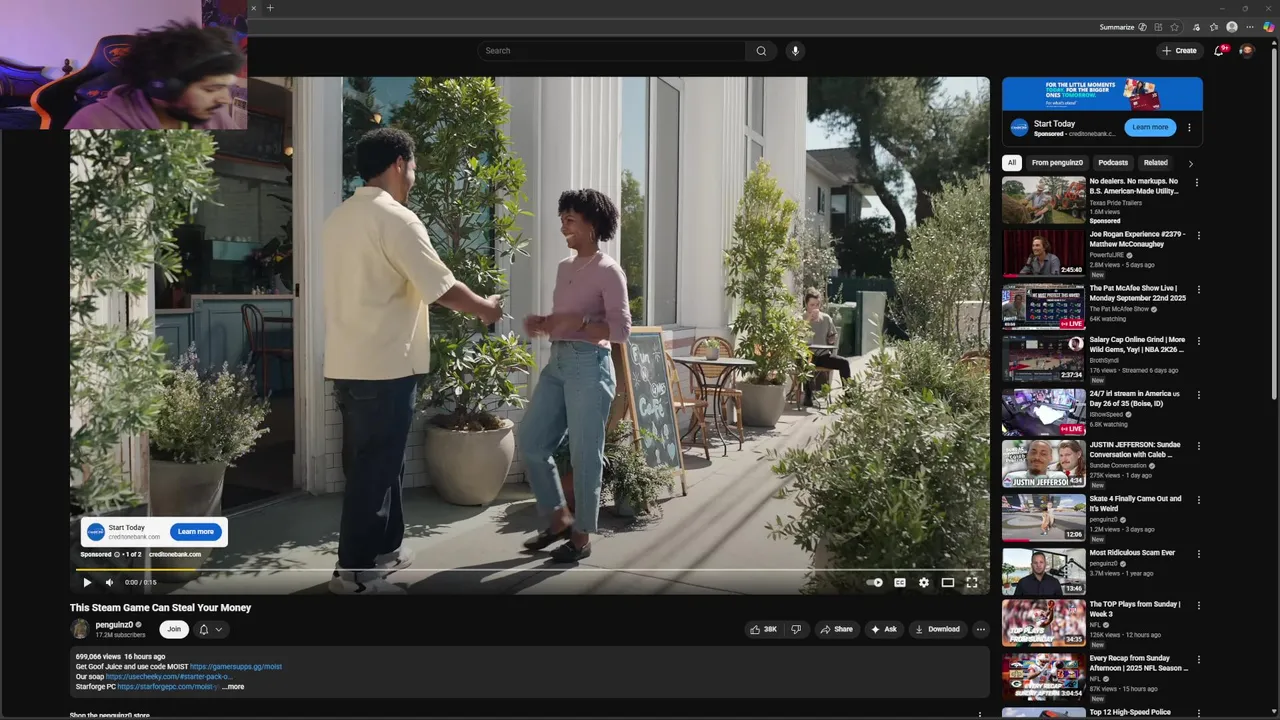Viewport: 1280px width, 720px height.
Task: Play the video with the play button
Action: coord(87,582)
